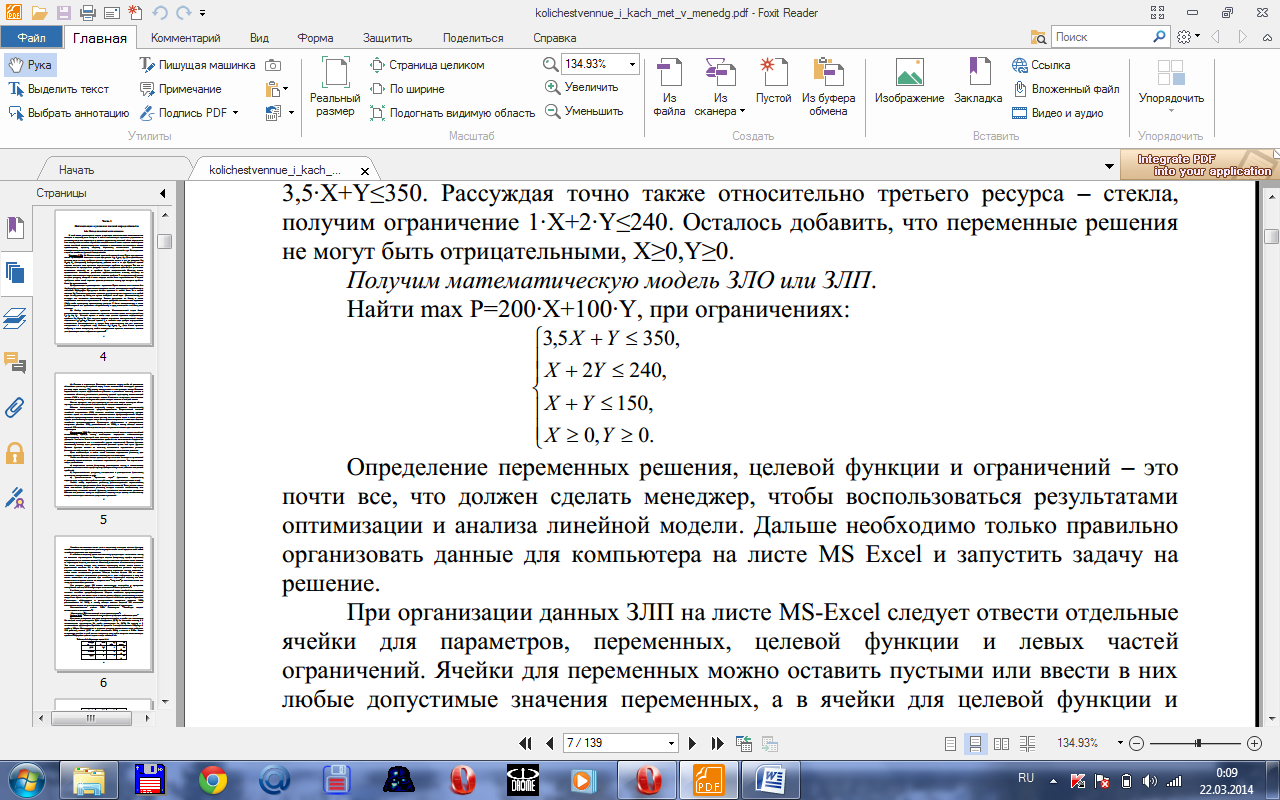This screenshot has height=800, width=1280.
Task: Click the snapshot camera icon
Action: pos(273,65)
